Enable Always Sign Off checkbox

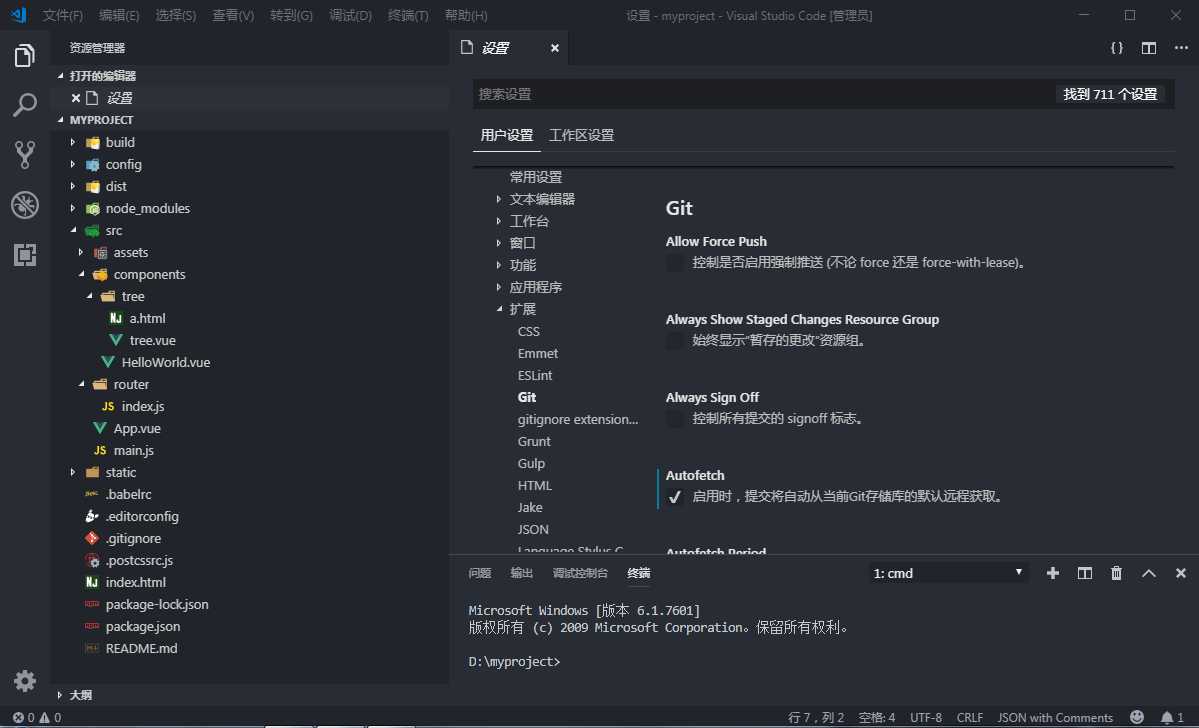(674, 419)
